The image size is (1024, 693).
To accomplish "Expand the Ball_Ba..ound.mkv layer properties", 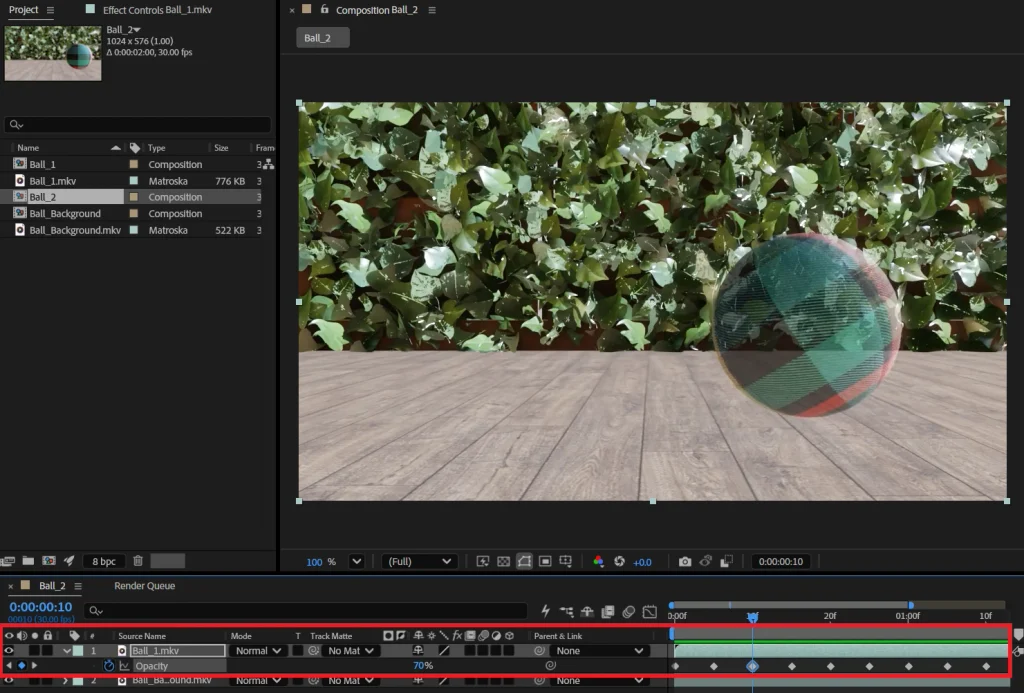I will coord(65,681).
